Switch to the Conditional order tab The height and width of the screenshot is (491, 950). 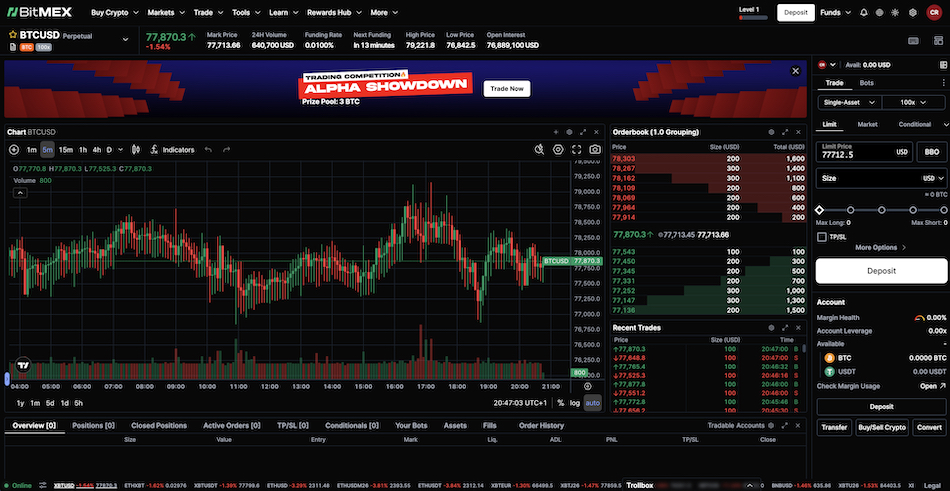914,124
